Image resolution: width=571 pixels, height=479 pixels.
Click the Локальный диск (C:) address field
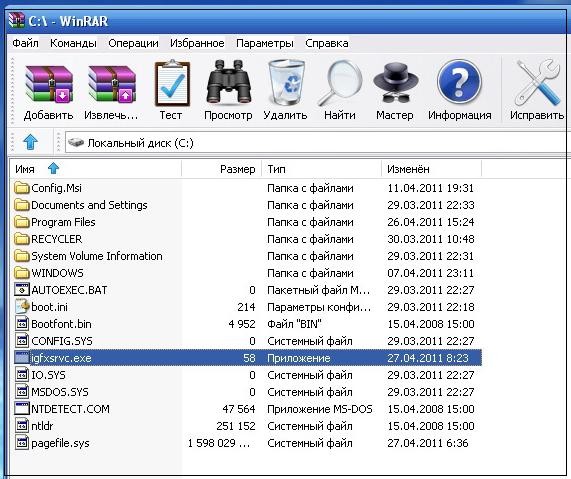click(315, 143)
